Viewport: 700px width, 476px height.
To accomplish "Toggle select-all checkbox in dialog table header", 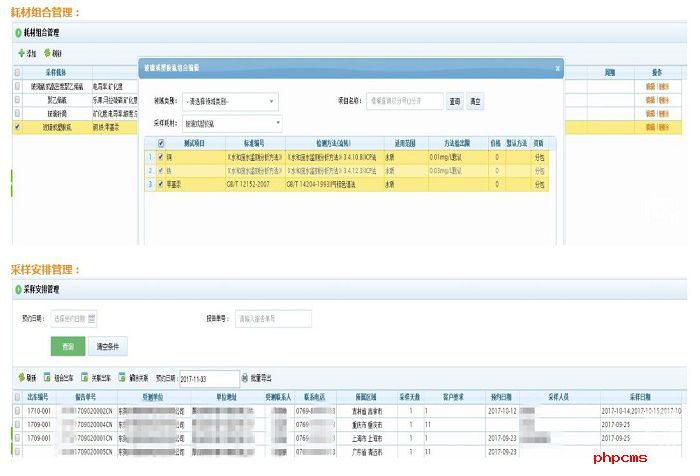I will tap(161, 143).
